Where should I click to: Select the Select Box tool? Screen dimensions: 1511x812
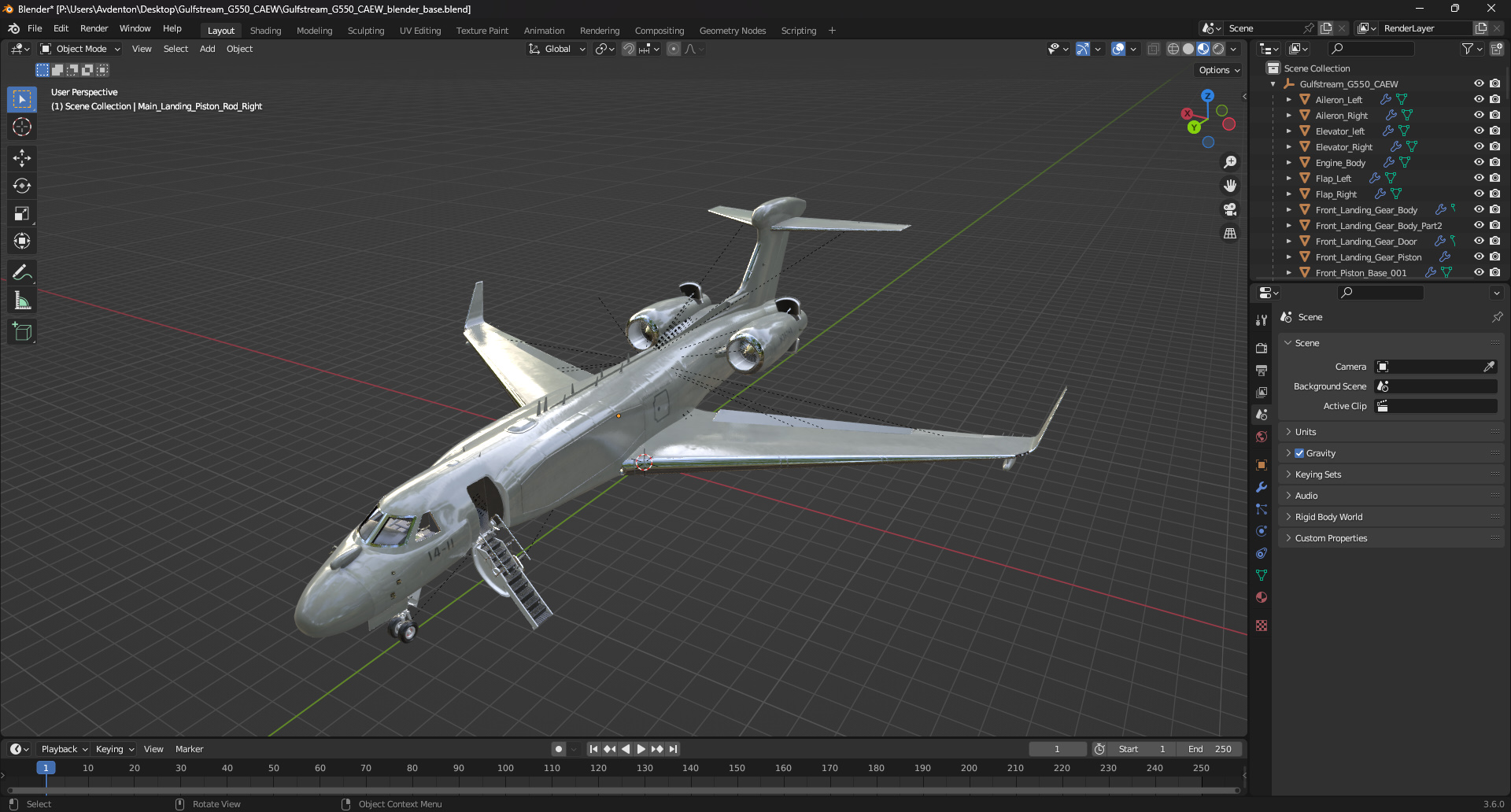(22, 99)
